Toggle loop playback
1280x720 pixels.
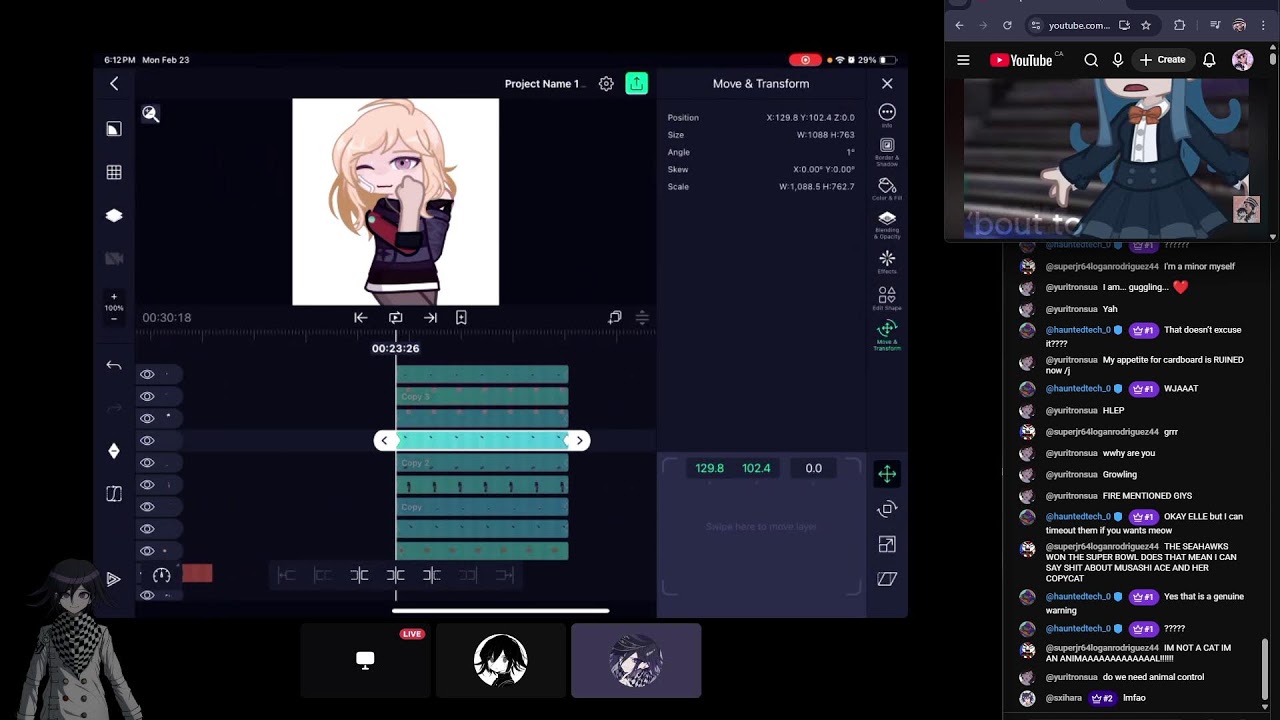click(x=396, y=318)
